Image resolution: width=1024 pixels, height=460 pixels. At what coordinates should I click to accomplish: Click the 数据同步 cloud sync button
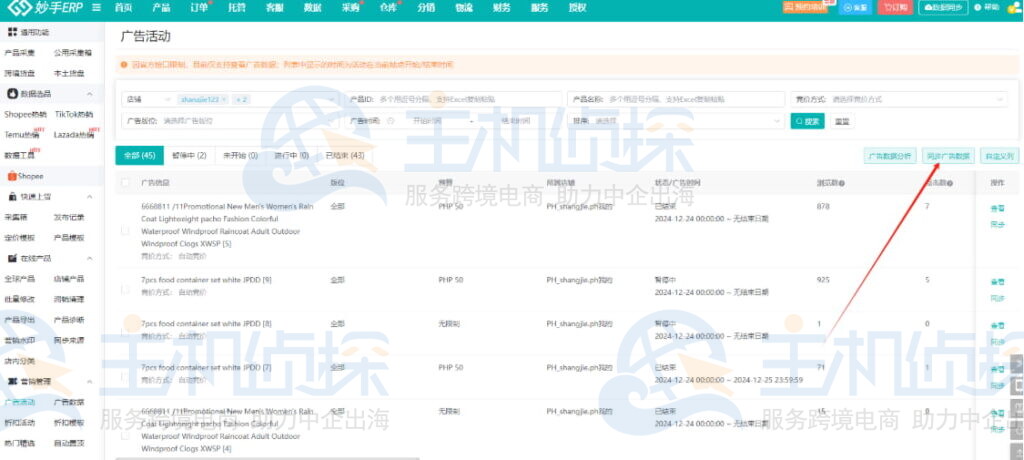[x=944, y=7]
